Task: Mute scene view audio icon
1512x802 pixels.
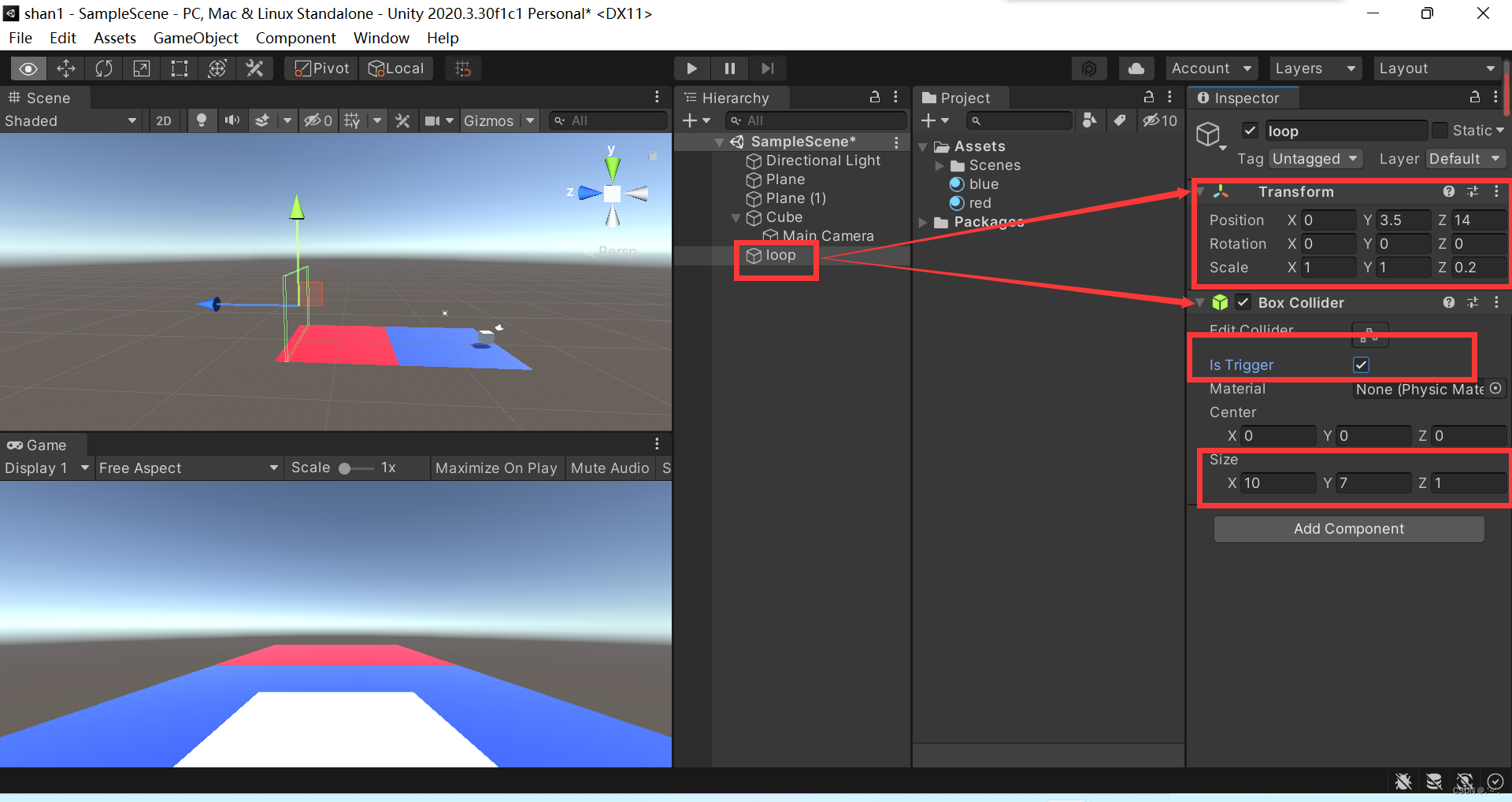Action: 232,120
